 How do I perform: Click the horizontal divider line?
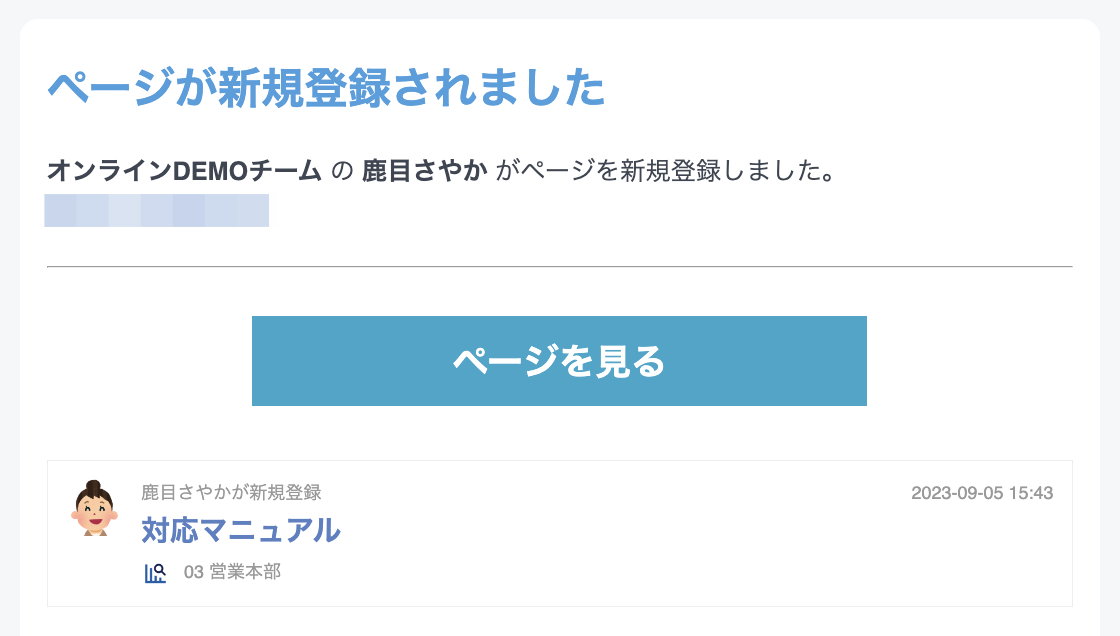point(560,267)
